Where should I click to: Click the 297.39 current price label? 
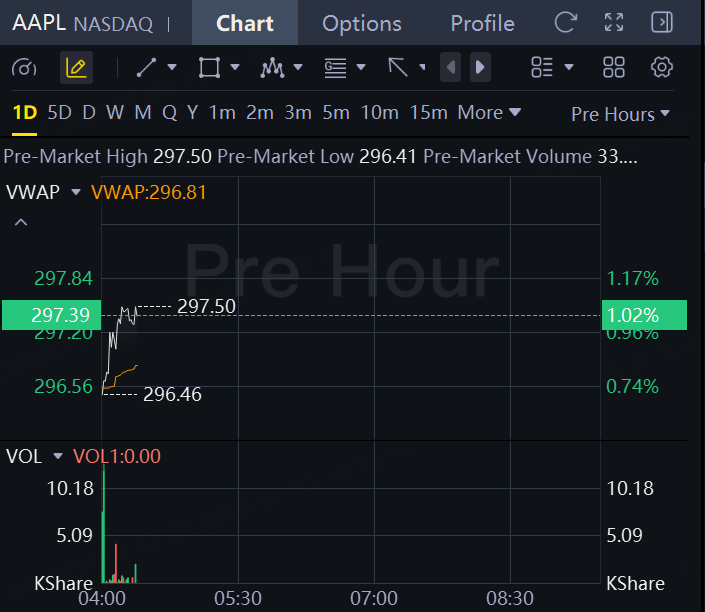[51, 315]
